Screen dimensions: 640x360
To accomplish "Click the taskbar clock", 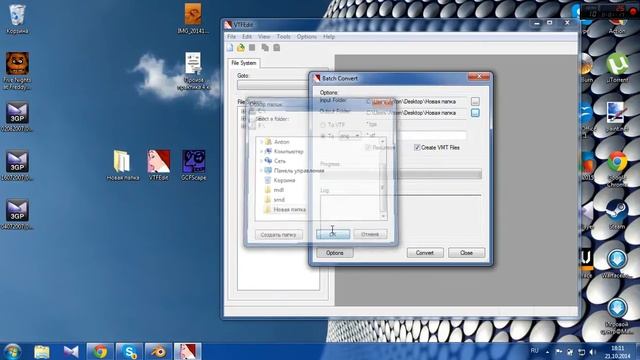I will [x=617, y=352].
